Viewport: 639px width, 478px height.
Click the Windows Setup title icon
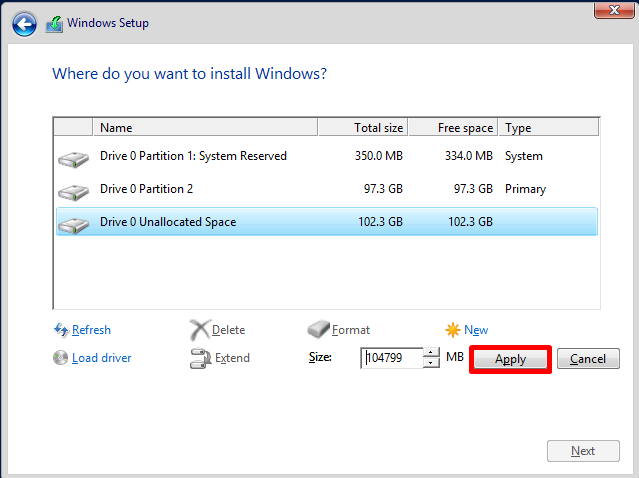click(x=54, y=23)
